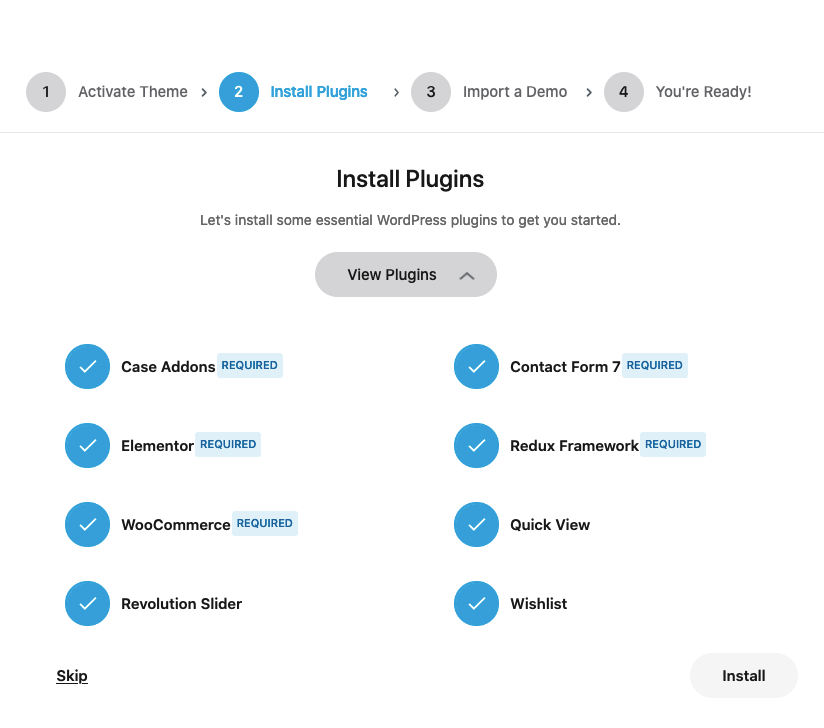
Task: Click the Install button
Action: (744, 675)
